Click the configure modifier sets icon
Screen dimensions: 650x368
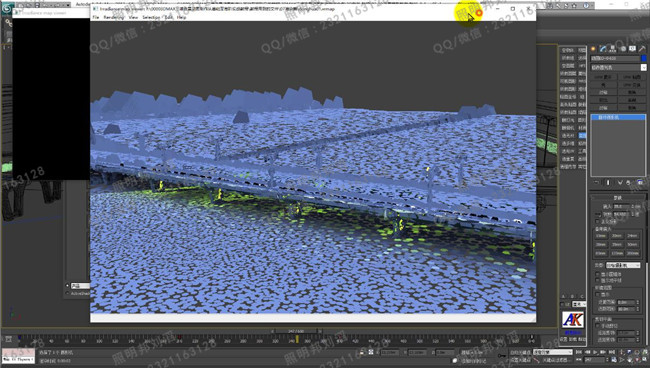pos(640,182)
